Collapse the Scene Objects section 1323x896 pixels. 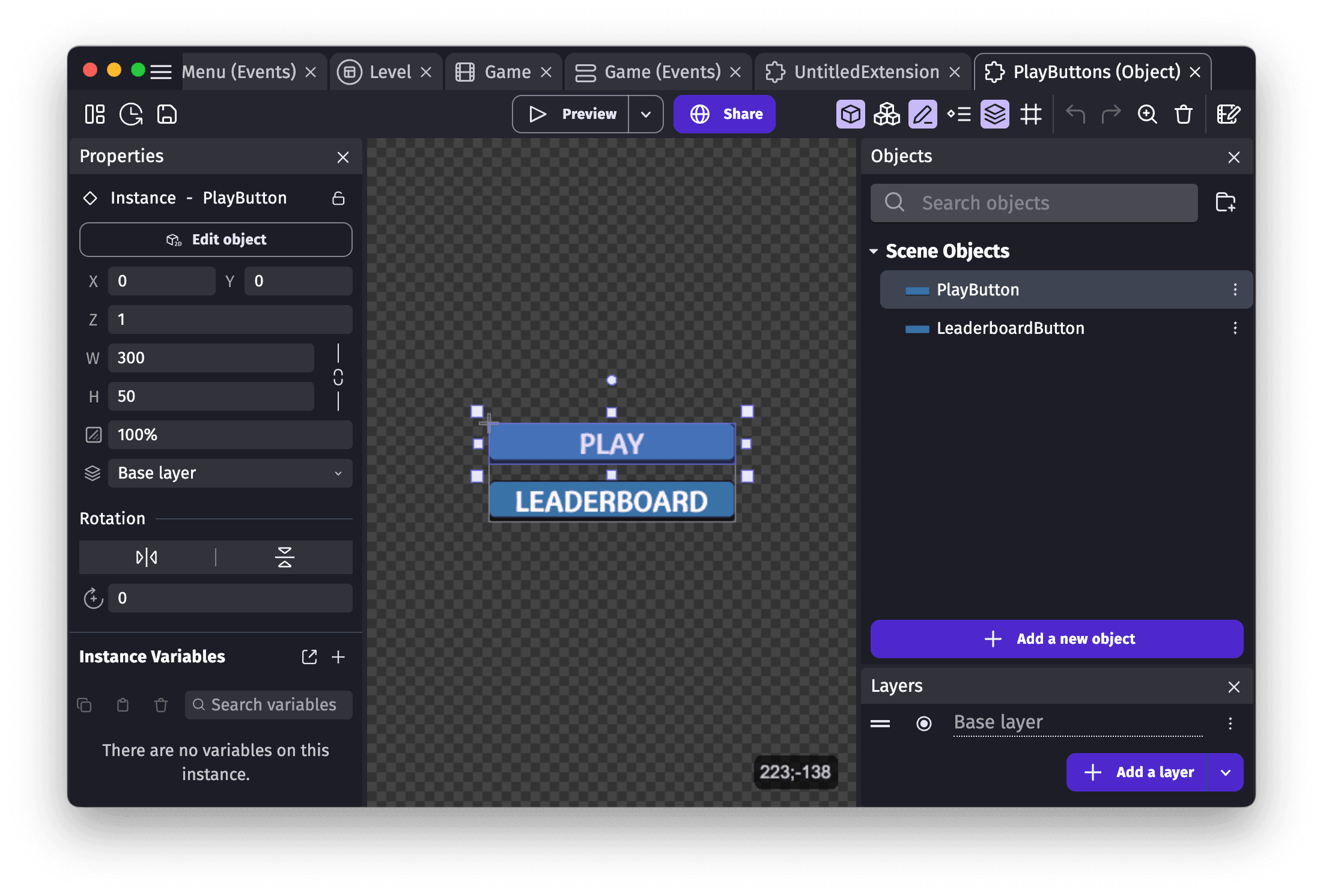coord(874,251)
